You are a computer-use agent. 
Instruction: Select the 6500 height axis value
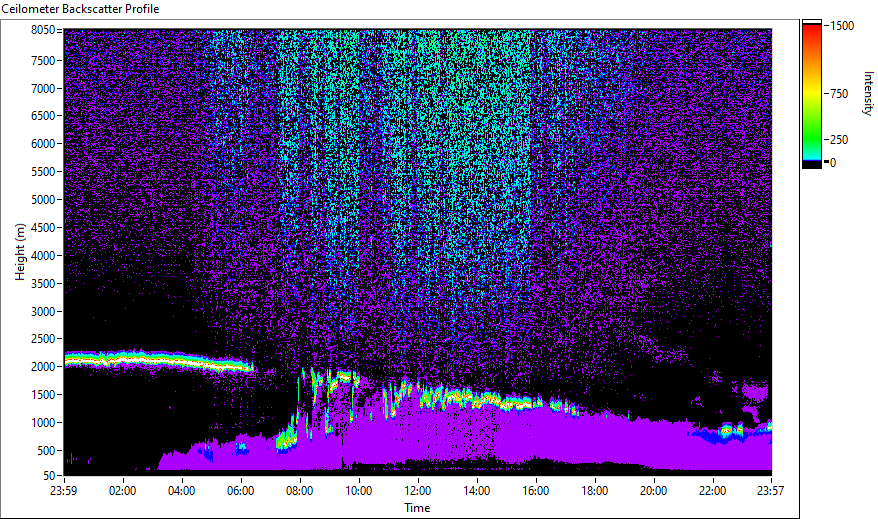click(x=43, y=116)
